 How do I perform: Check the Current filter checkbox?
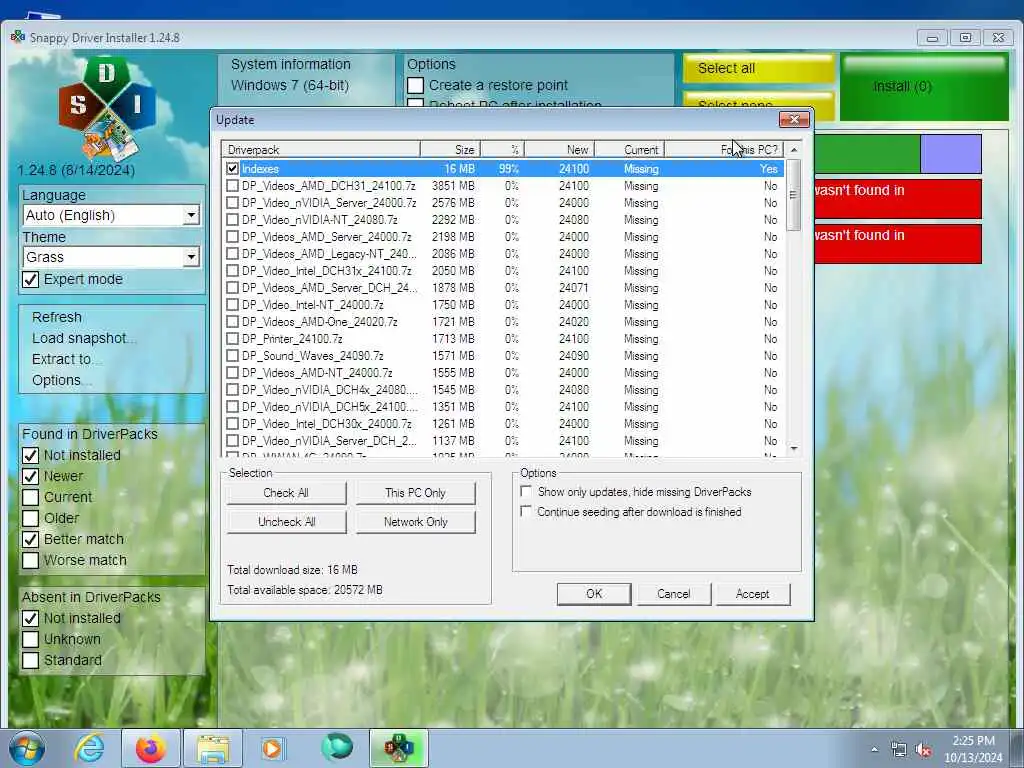[x=31, y=497]
